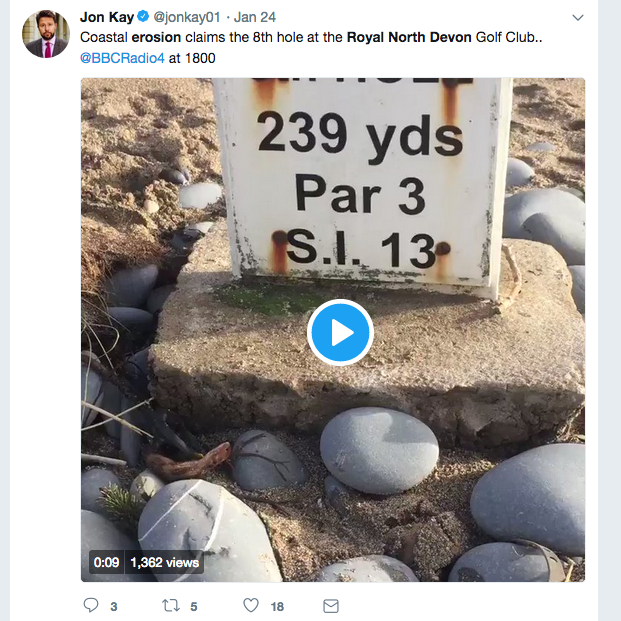Expand the tweet options chevron menu
Viewport: 621px width, 621px height.
click(578, 18)
